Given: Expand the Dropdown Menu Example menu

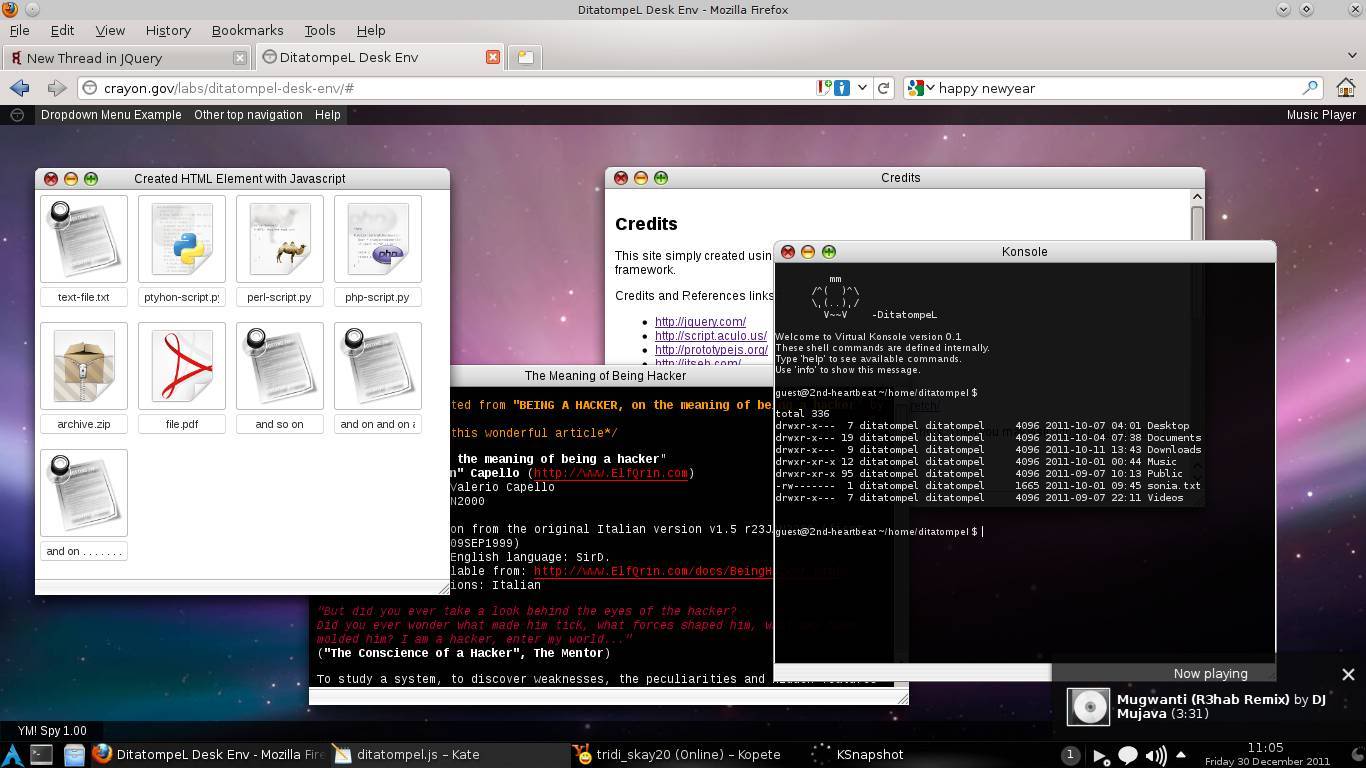Looking at the screenshot, I should [x=111, y=115].
